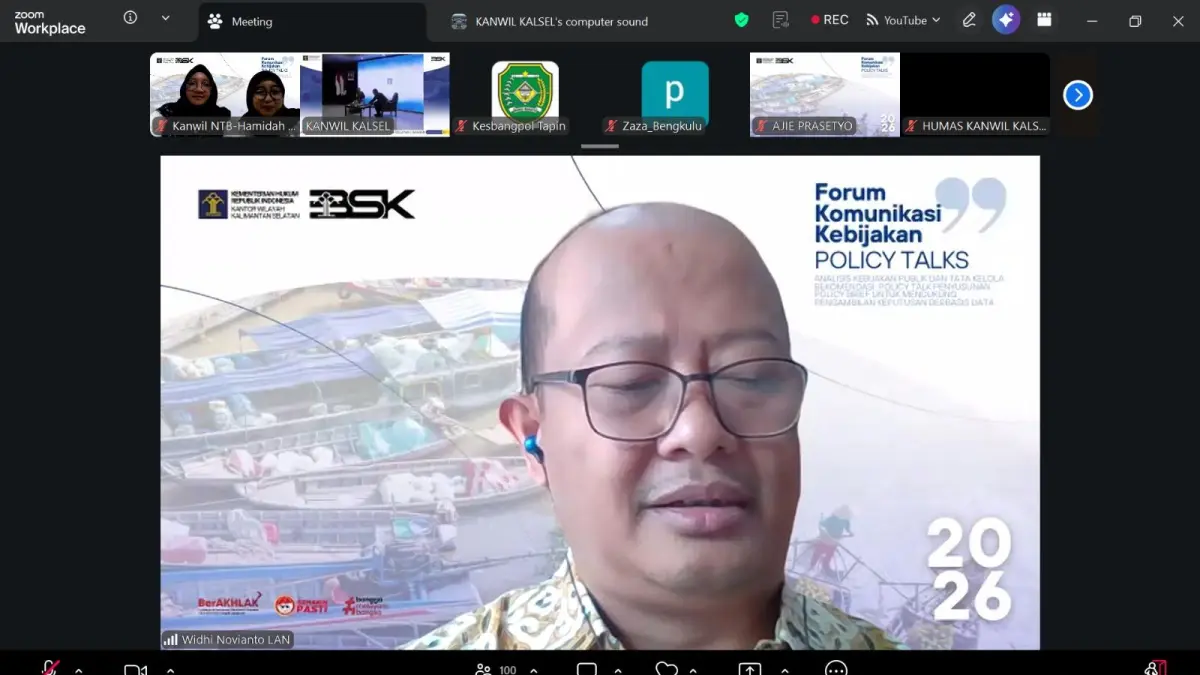Screen dimensions: 1200x675
Task: Click muted mic icon on Kesbangpol-Tapin
Action: click(461, 126)
